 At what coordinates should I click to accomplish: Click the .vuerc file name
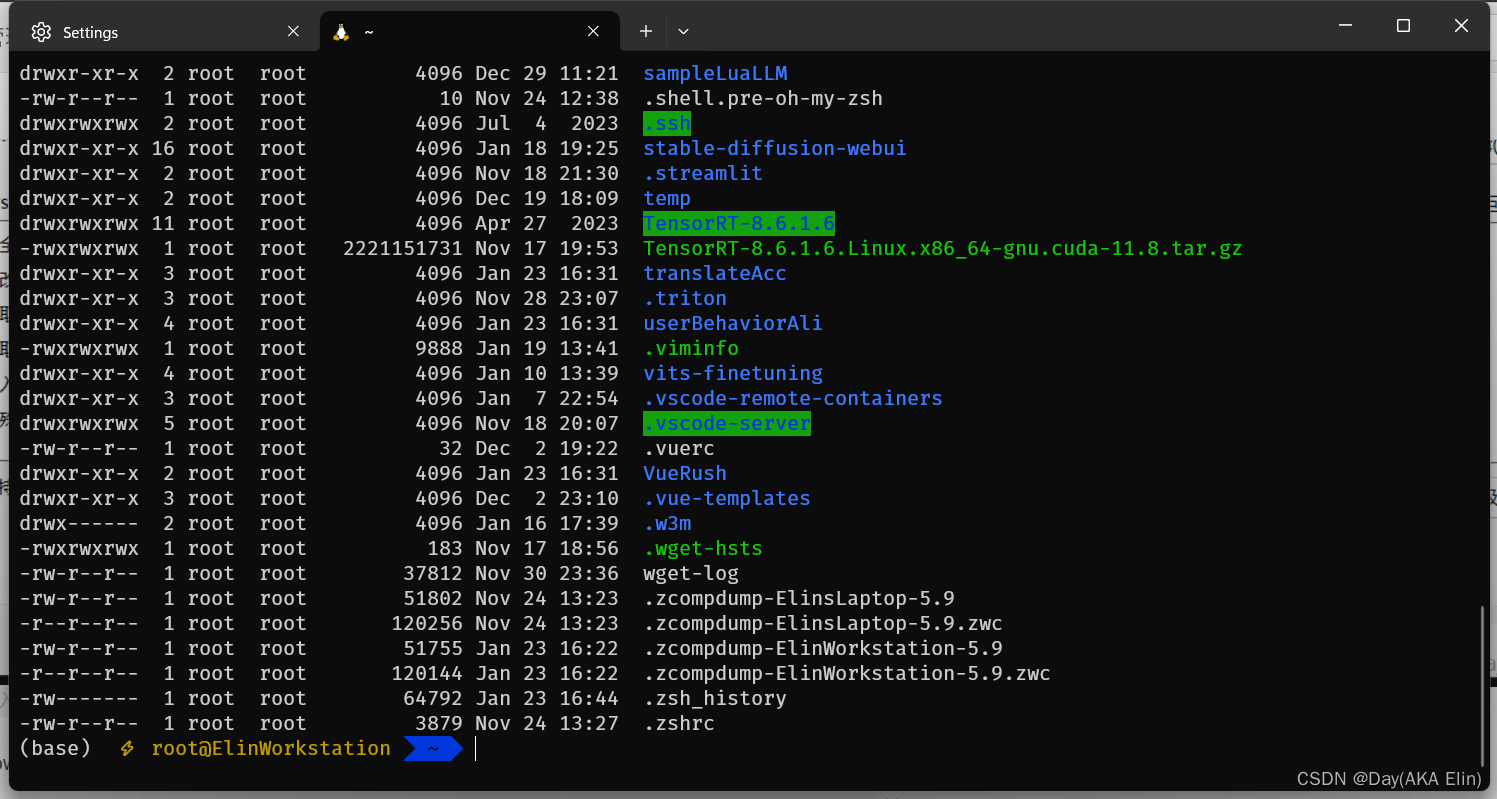(x=679, y=449)
